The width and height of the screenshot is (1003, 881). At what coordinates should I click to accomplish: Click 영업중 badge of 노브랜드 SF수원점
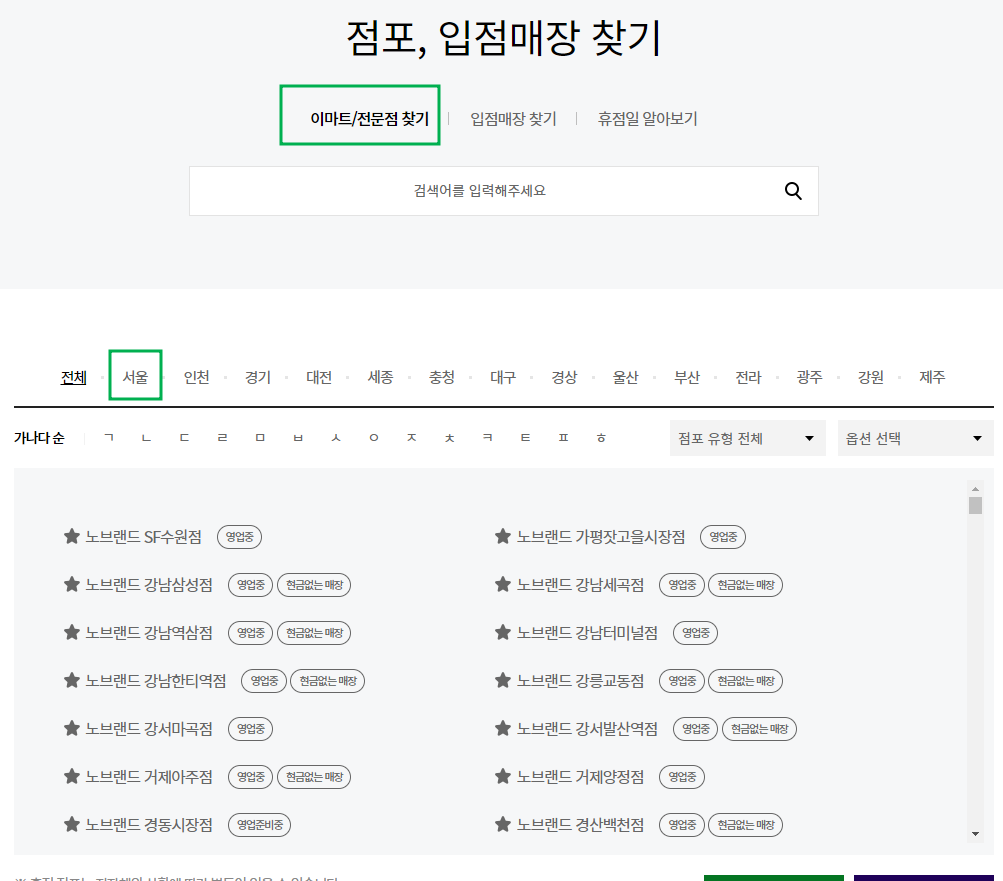(240, 537)
